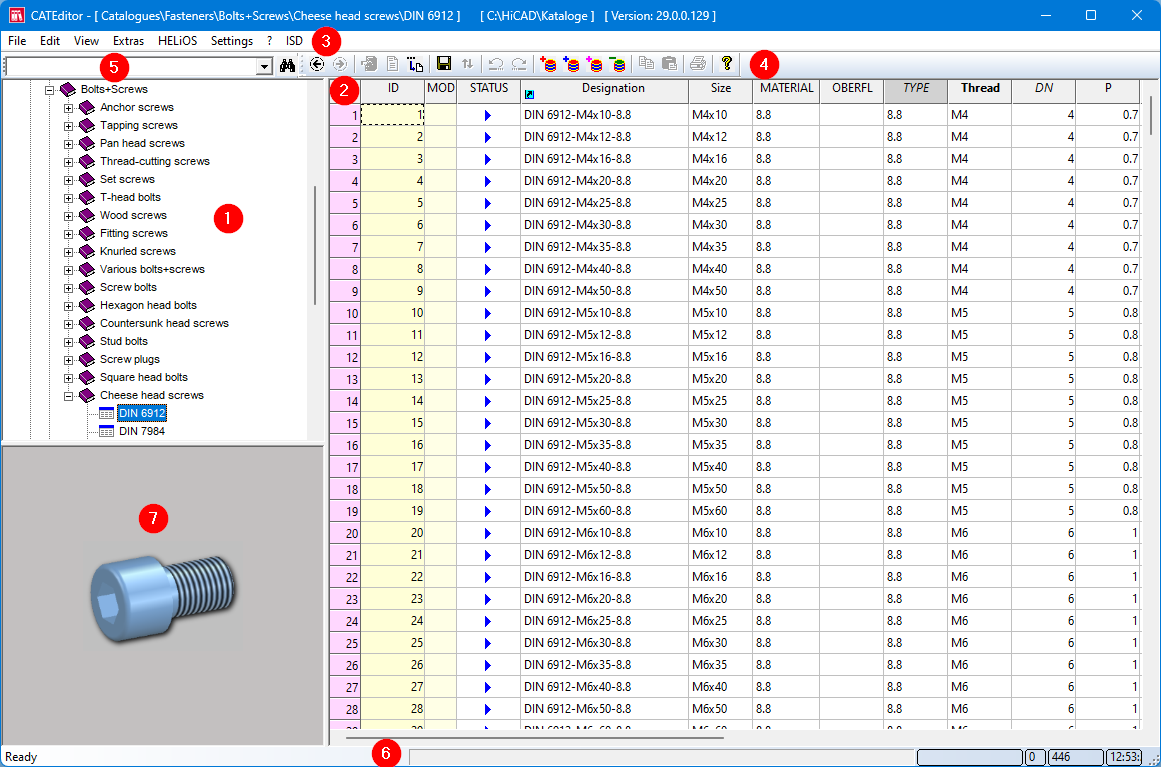Click the STATUS column header

pos(489,91)
